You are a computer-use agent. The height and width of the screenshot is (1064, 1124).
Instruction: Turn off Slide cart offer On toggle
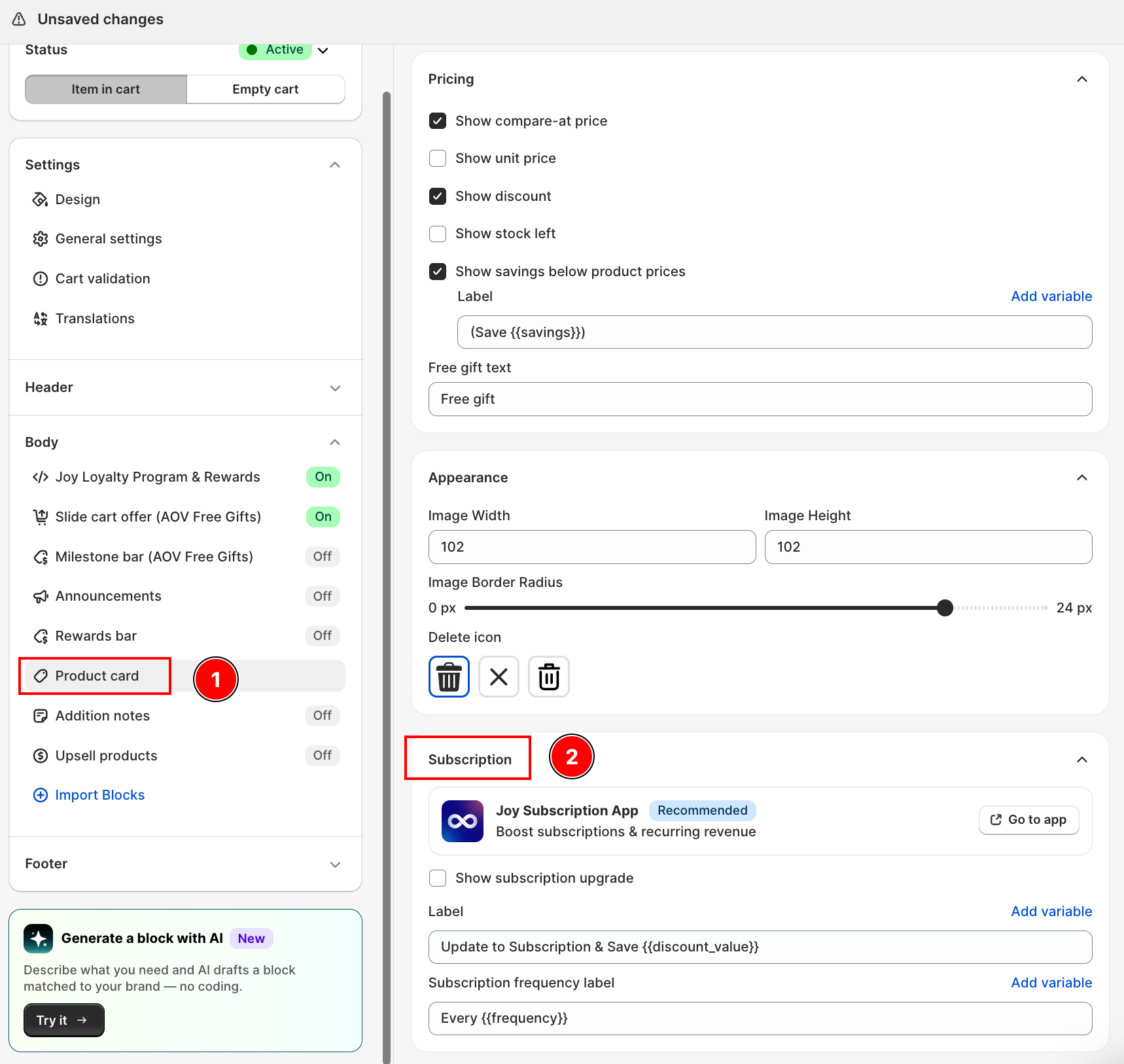323,517
